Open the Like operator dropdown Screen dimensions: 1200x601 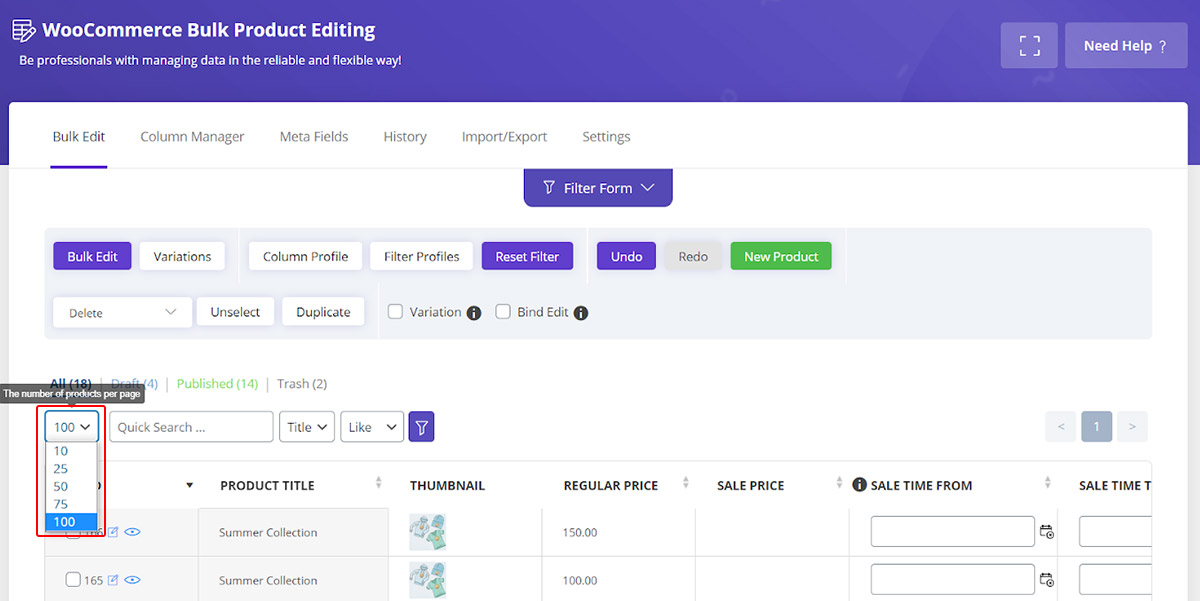coord(372,427)
